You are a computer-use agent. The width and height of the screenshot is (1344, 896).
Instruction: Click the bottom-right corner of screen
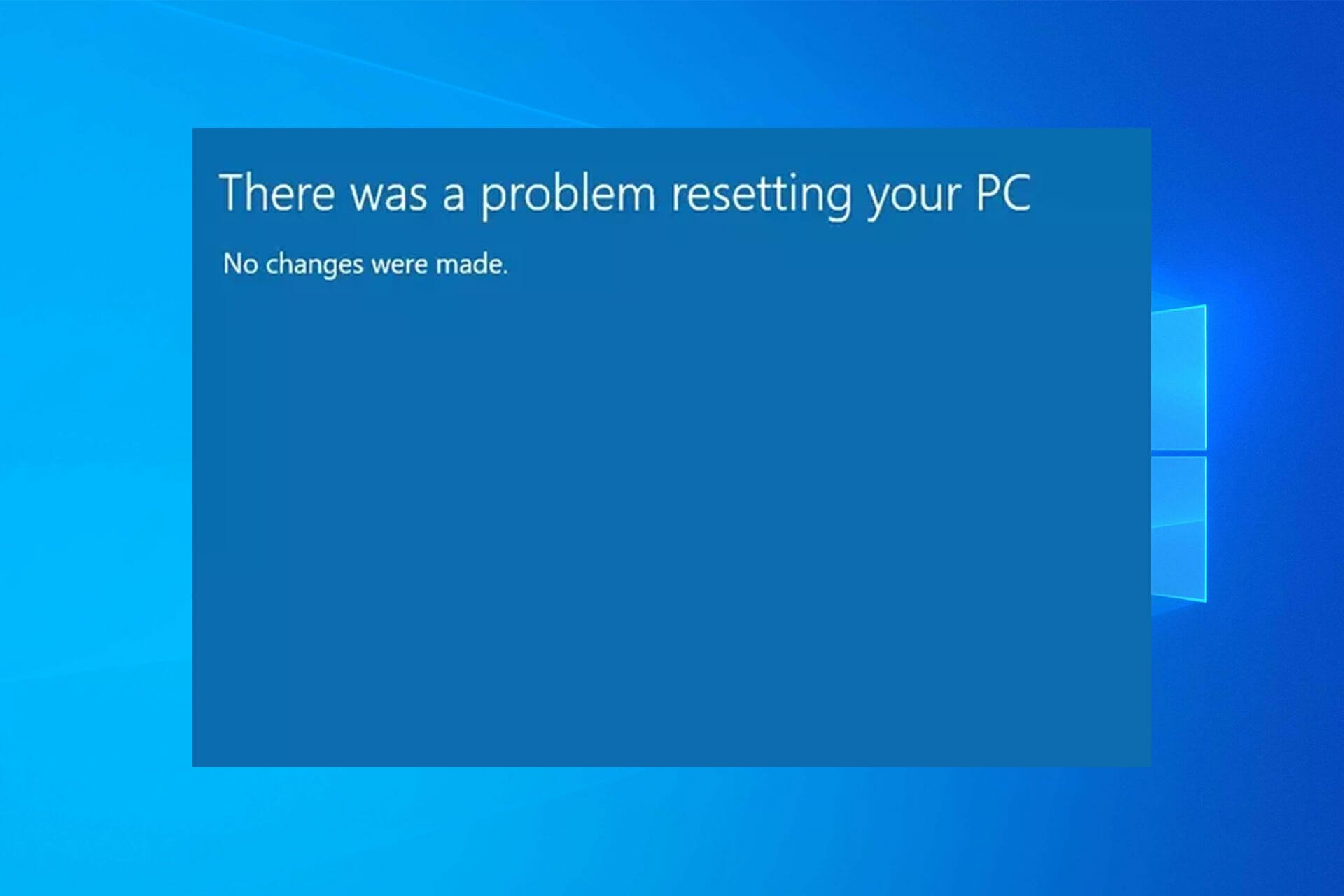[x=1343, y=895]
